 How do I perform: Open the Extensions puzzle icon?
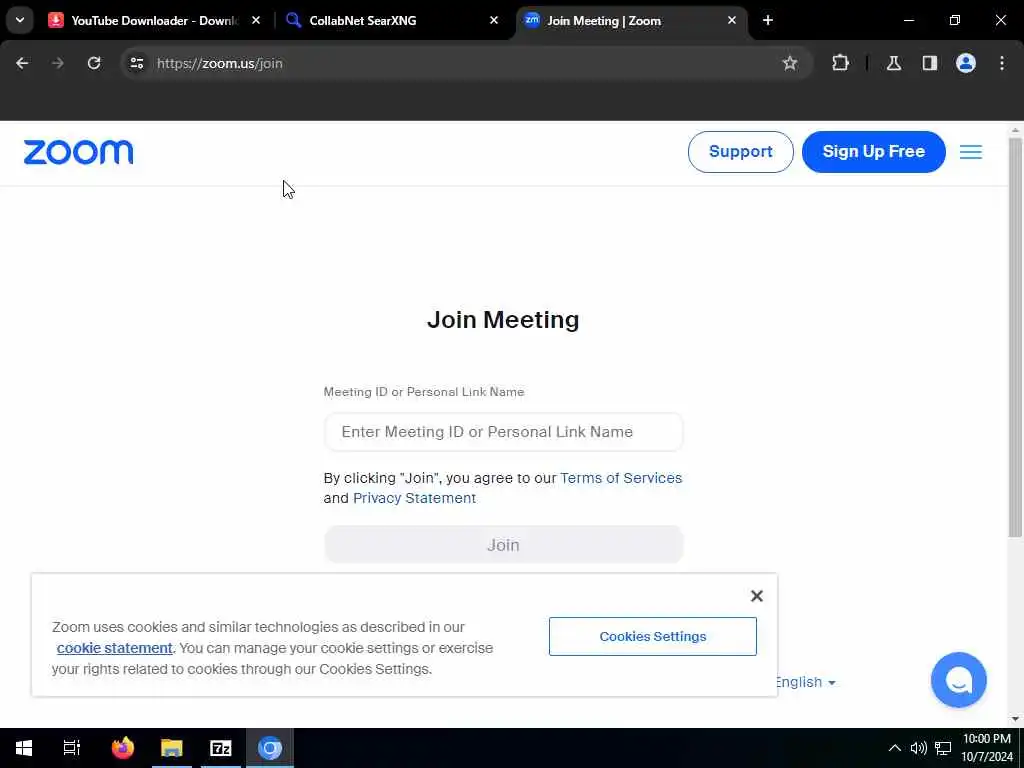(840, 63)
